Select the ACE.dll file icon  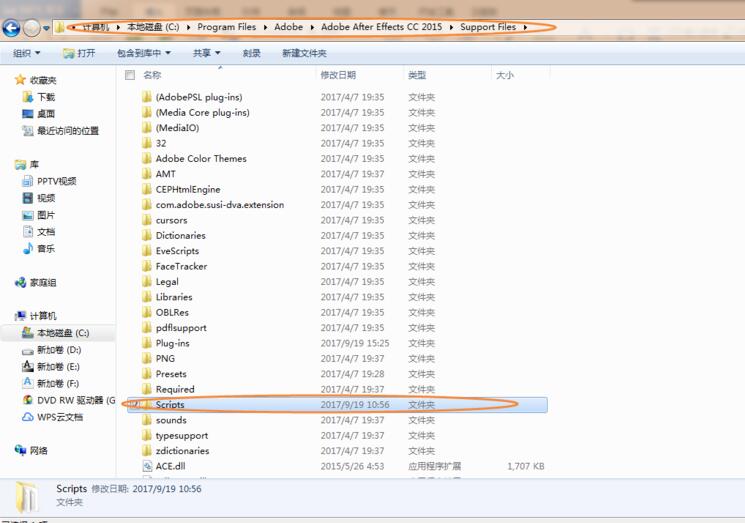pos(147,466)
